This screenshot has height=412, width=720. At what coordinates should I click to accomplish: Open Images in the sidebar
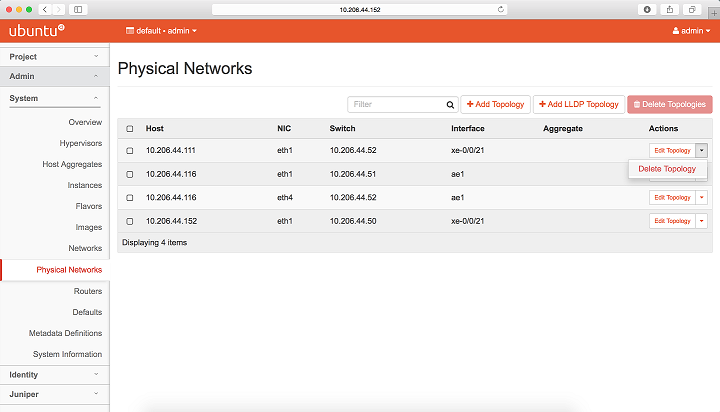[89, 227]
